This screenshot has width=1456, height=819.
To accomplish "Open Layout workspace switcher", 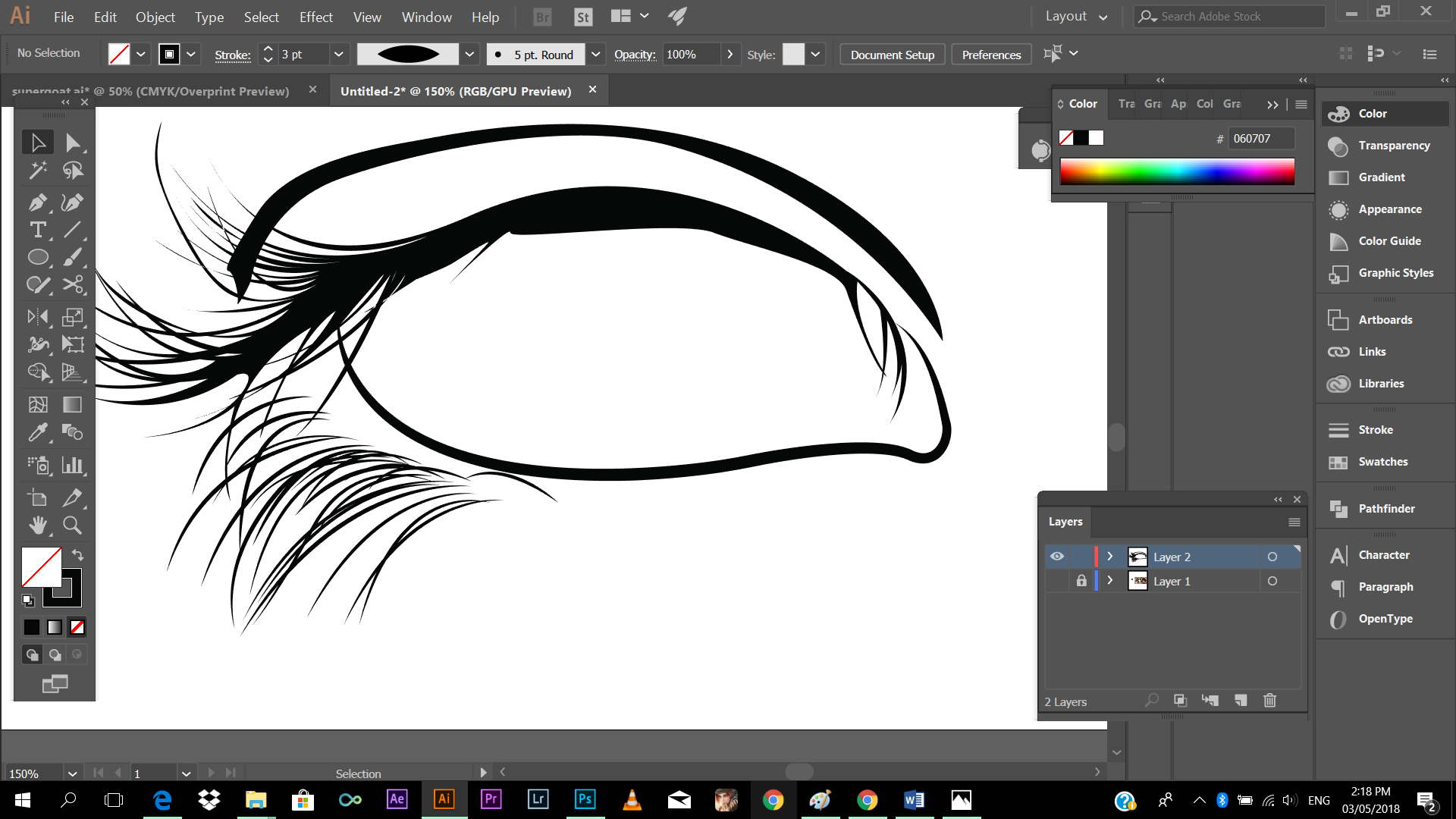I will [x=1076, y=16].
